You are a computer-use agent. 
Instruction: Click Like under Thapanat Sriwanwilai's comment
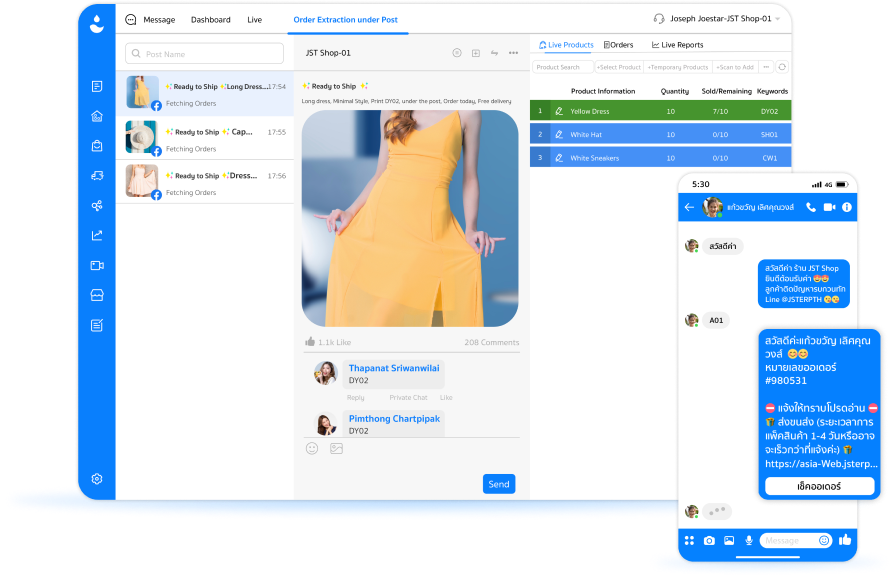[x=446, y=398]
